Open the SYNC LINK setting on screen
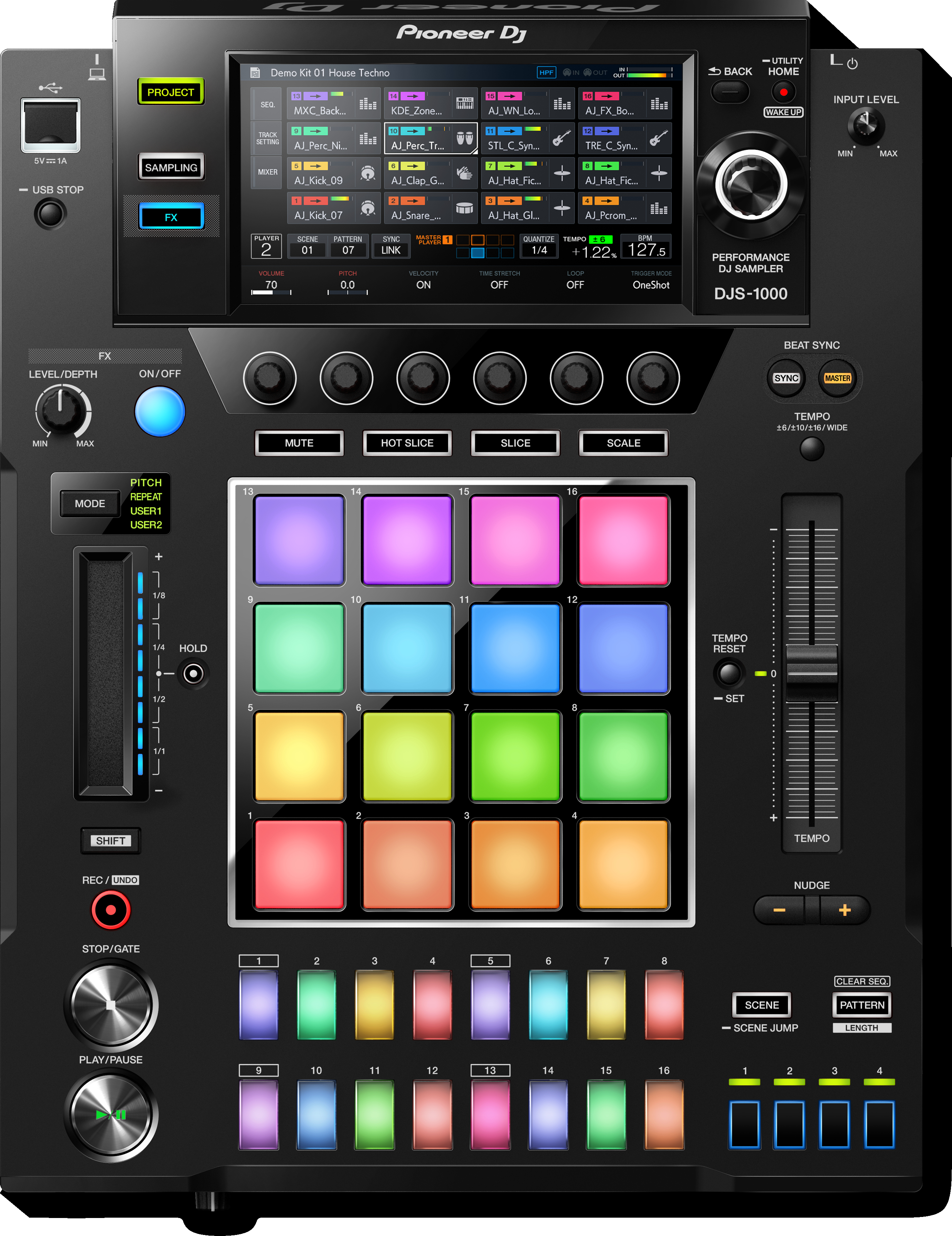The image size is (952, 1236). click(x=391, y=246)
